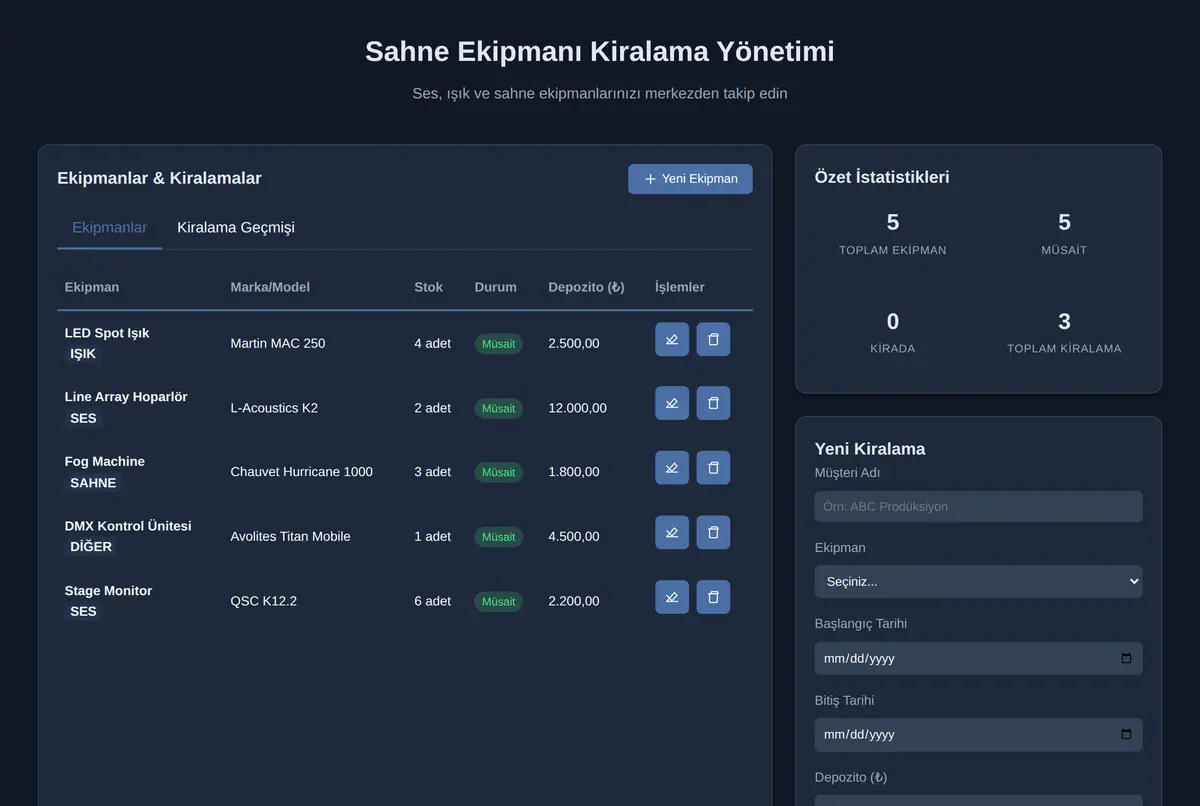Click the 12.000,00 deposit value
This screenshot has height=806, width=1200.
[578, 408]
